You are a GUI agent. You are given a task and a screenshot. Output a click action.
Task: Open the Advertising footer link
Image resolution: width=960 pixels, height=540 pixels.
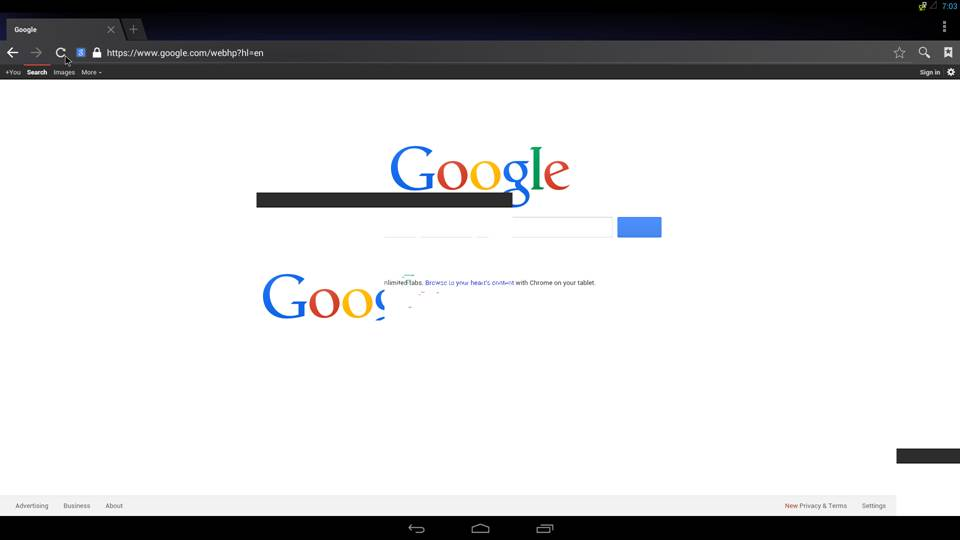click(32, 506)
